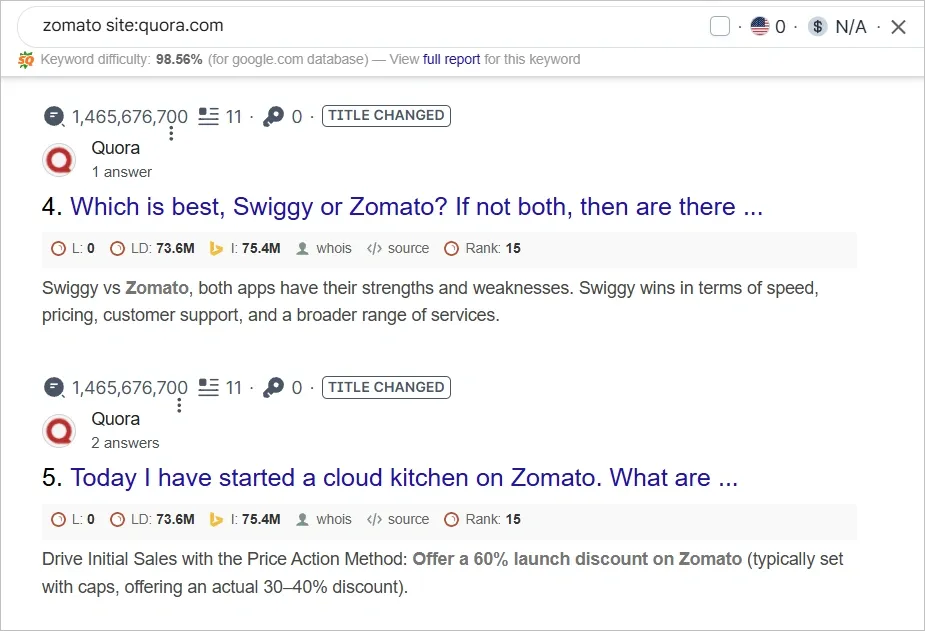Click the source link for result 4

click(409, 248)
